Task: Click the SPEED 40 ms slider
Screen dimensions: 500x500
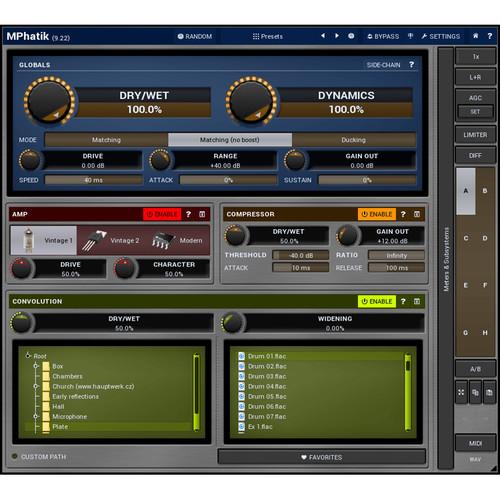Action: coord(93,180)
